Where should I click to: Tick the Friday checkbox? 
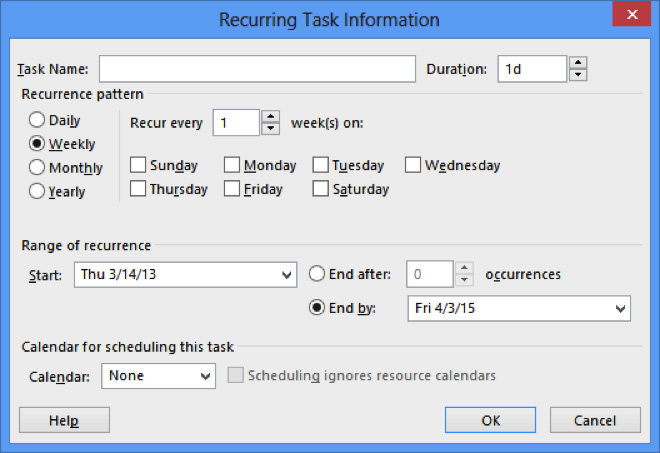coord(232,188)
